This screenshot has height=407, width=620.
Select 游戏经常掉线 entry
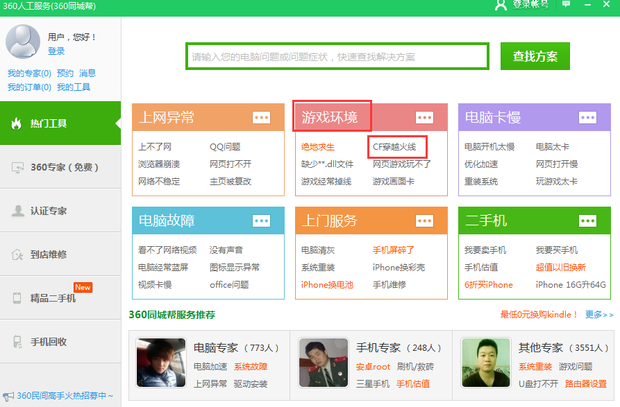326,181
